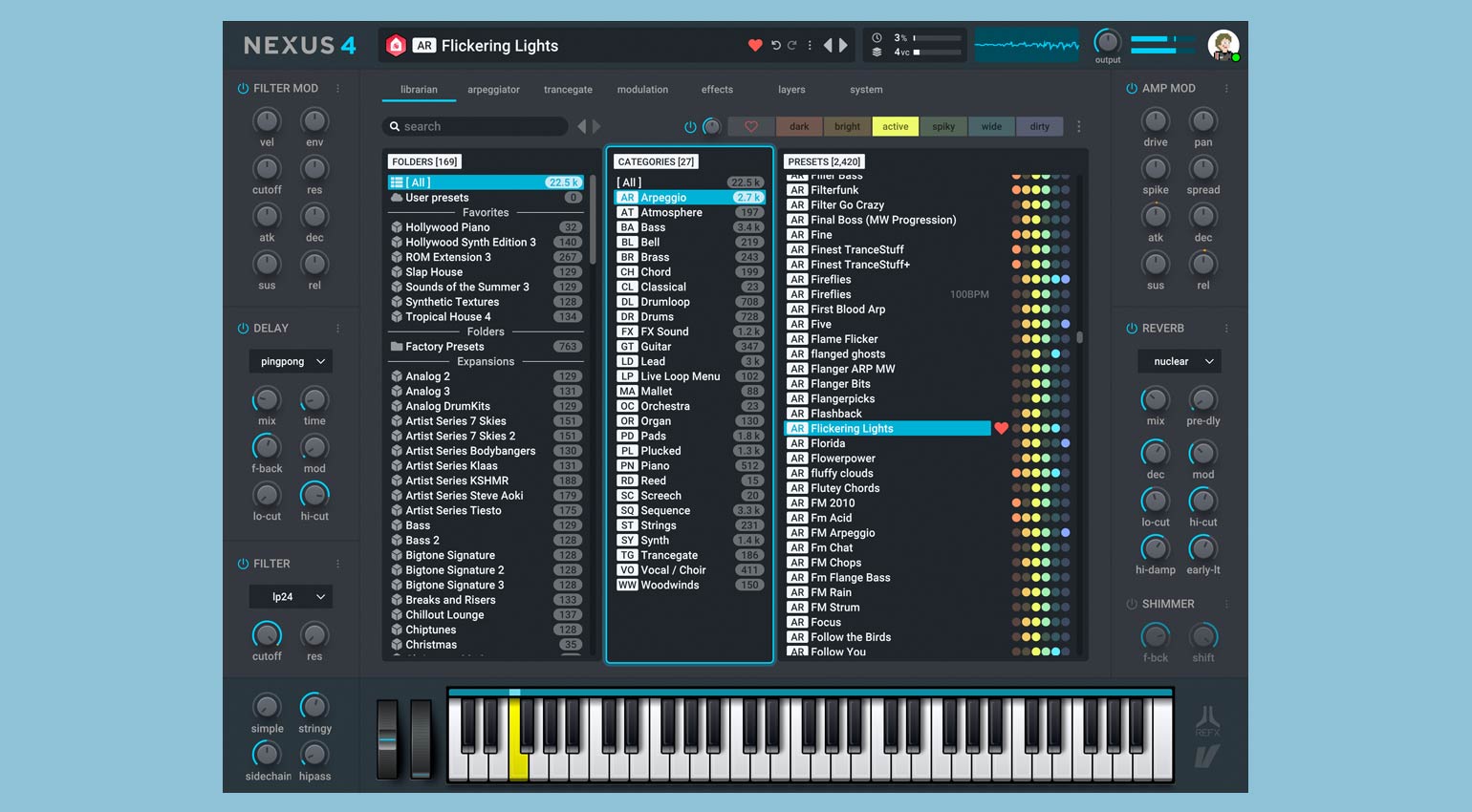Go forward with librarian right arrow
This screenshot has height=812, width=1472.
[596, 126]
